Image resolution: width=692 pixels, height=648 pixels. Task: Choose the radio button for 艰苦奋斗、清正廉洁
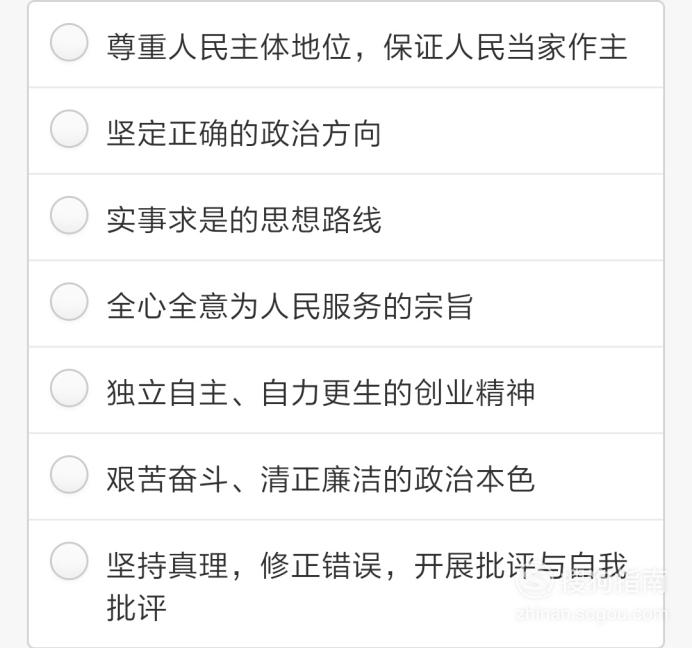69,475
